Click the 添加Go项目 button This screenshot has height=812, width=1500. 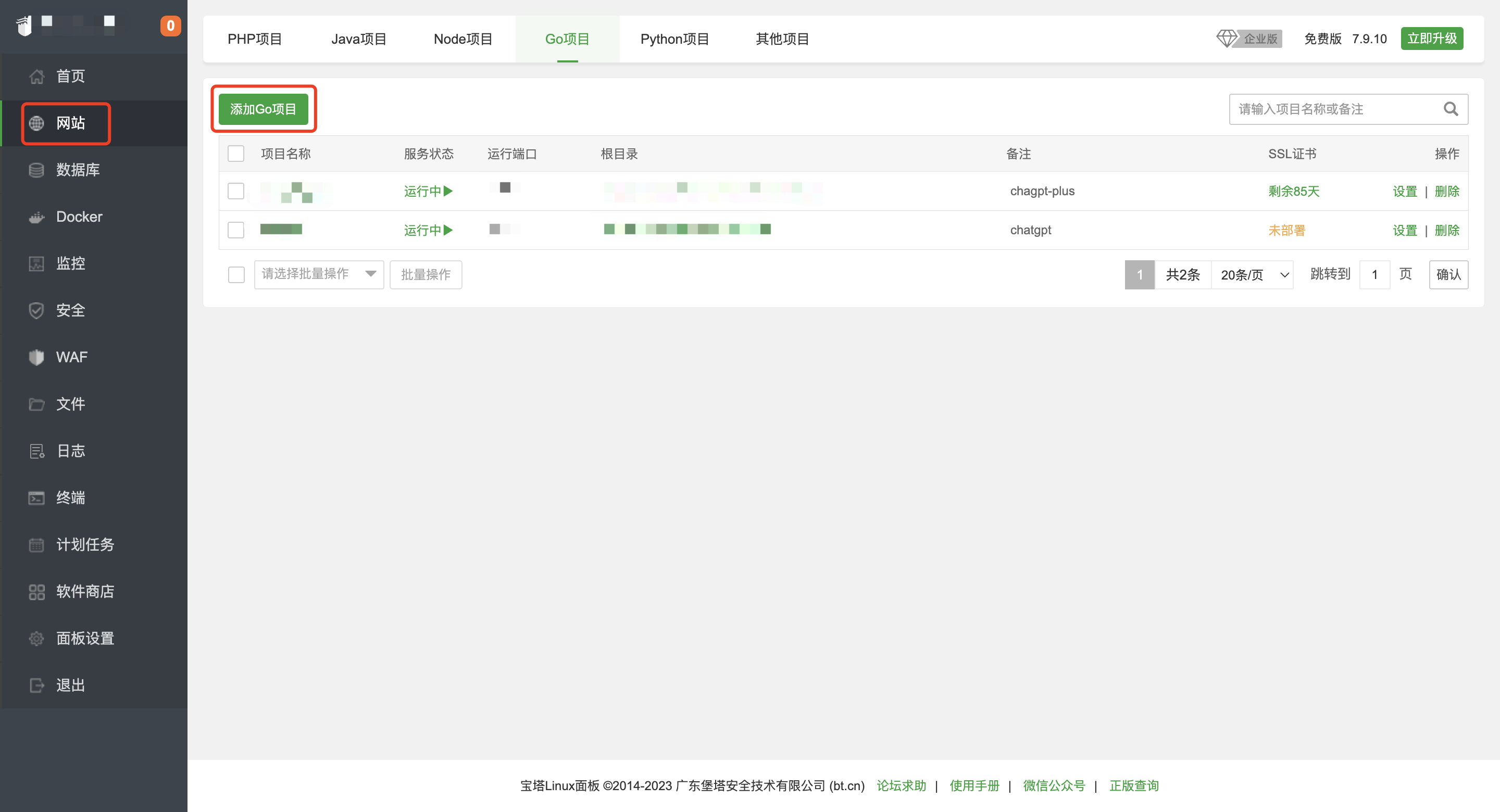[x=263, y=109]
